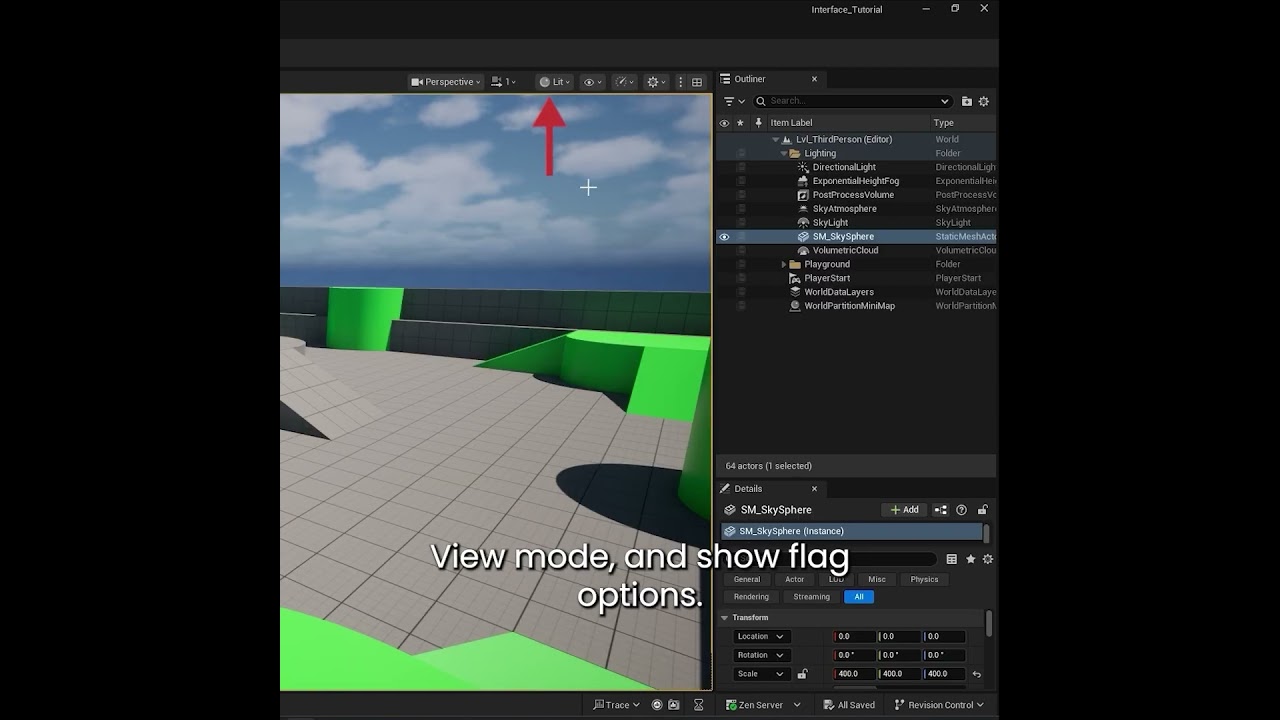Image resolution: width=1280 pixels, height=720 pixels.
Task: Click the pin column header in Outliner
Action: 758,123
